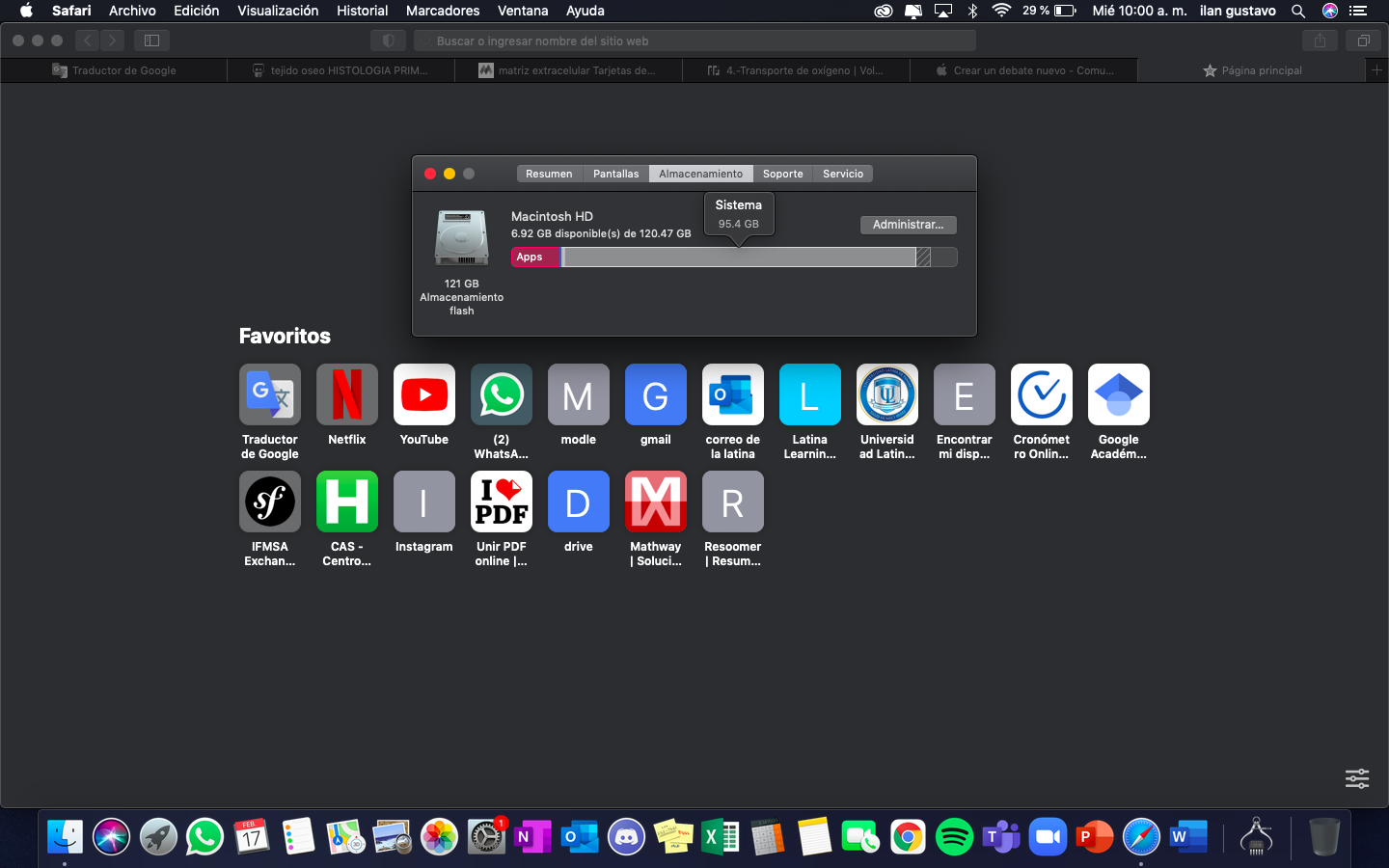Open Google Académico favorite

[1118, 394]
